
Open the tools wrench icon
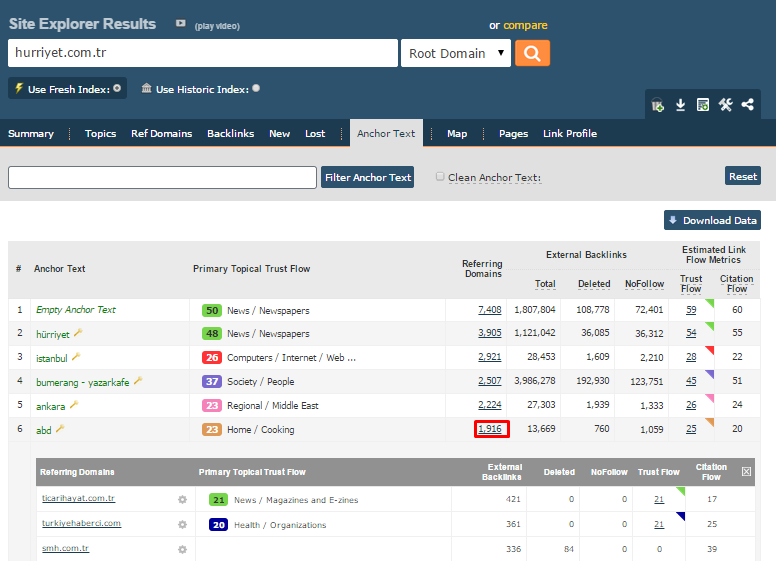[x=726, y=105]
